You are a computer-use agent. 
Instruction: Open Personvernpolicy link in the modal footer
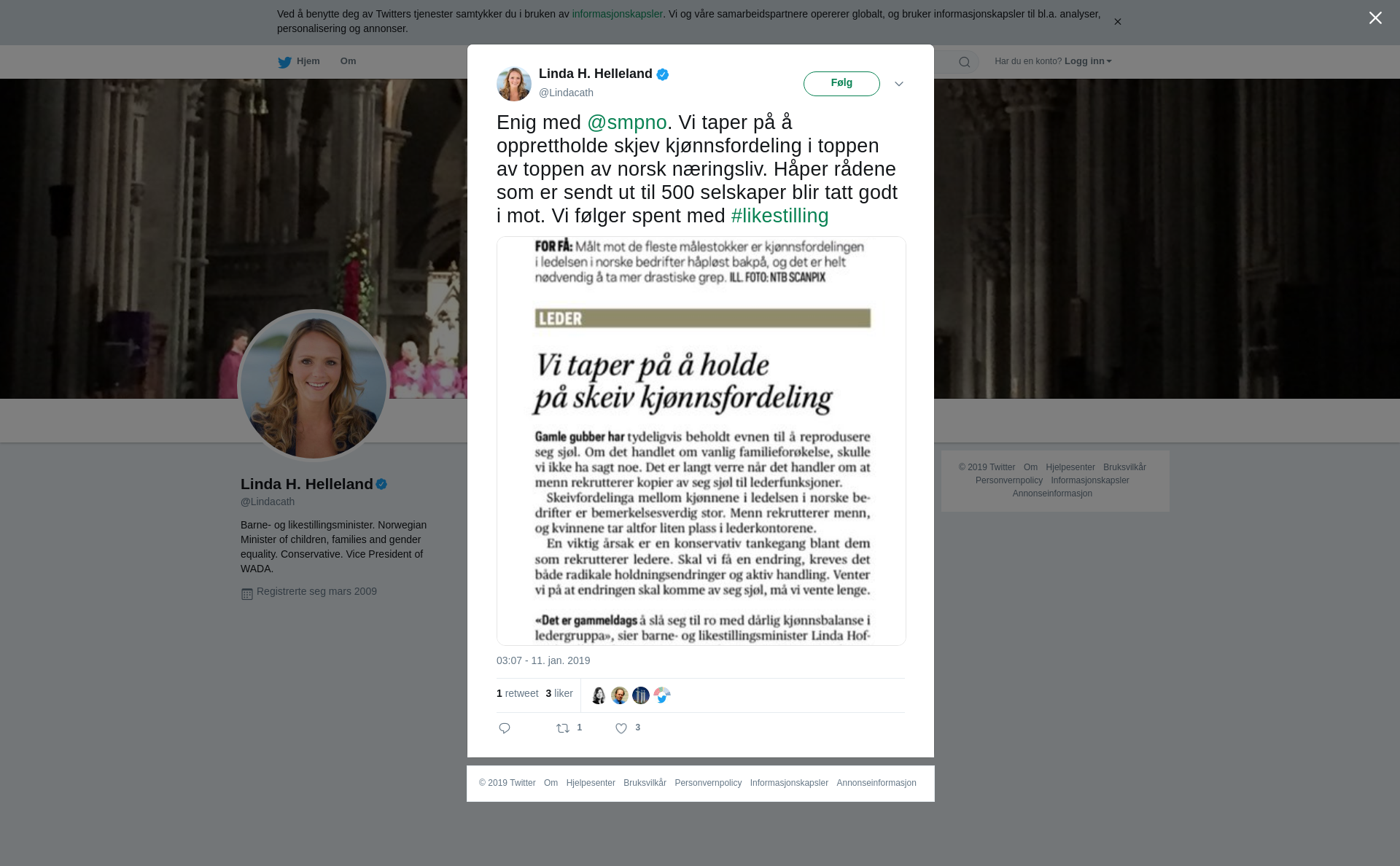pos(708,783)
